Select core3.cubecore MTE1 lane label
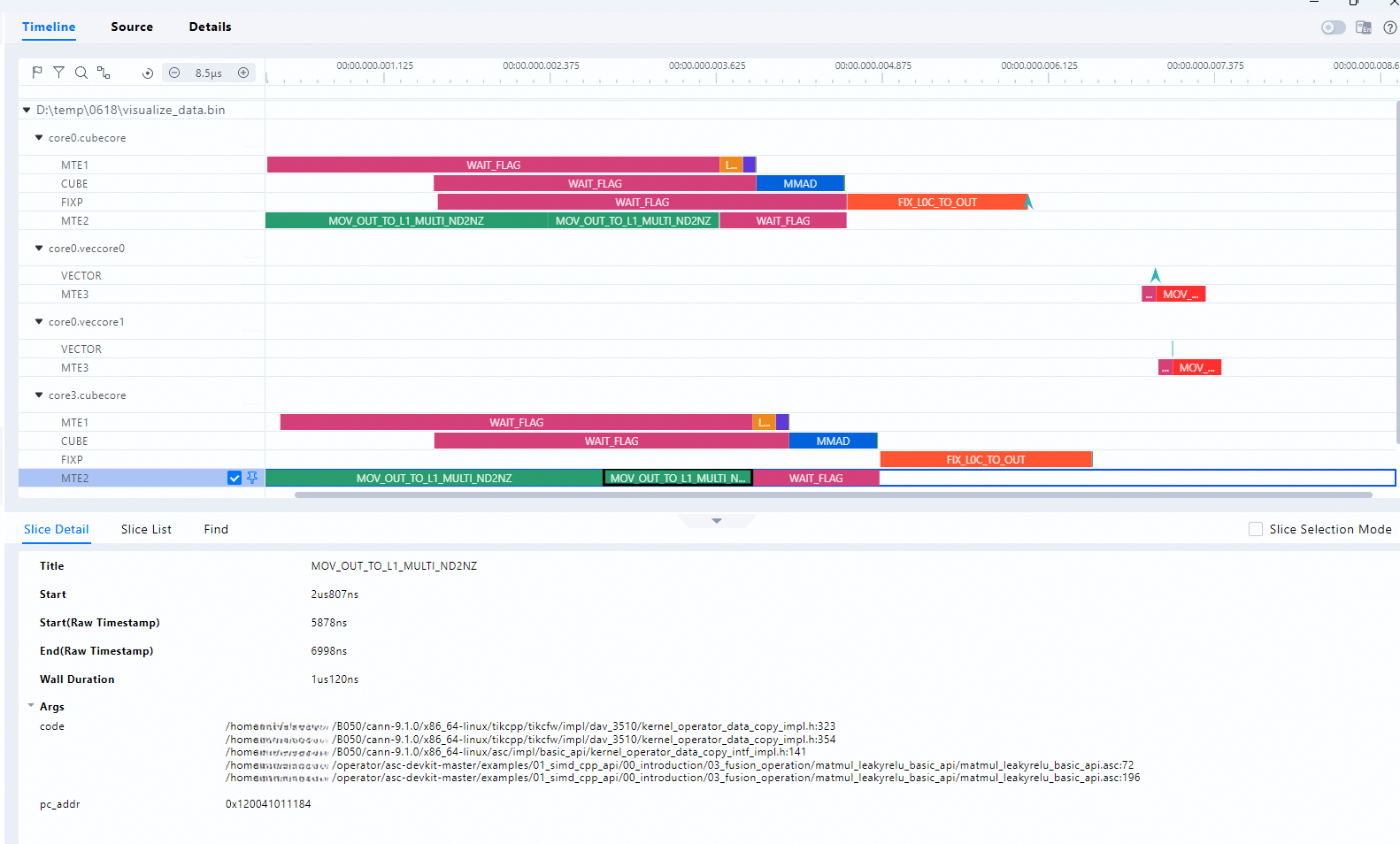The height and width of the screenshot is (844, 1400). [x=74, y=422]
